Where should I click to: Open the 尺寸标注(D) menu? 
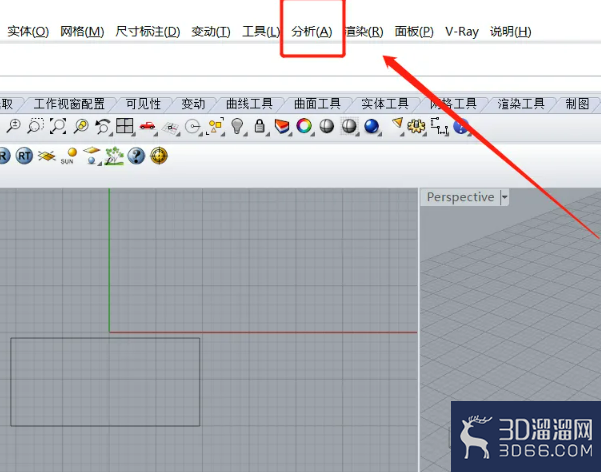click(148, 32)
